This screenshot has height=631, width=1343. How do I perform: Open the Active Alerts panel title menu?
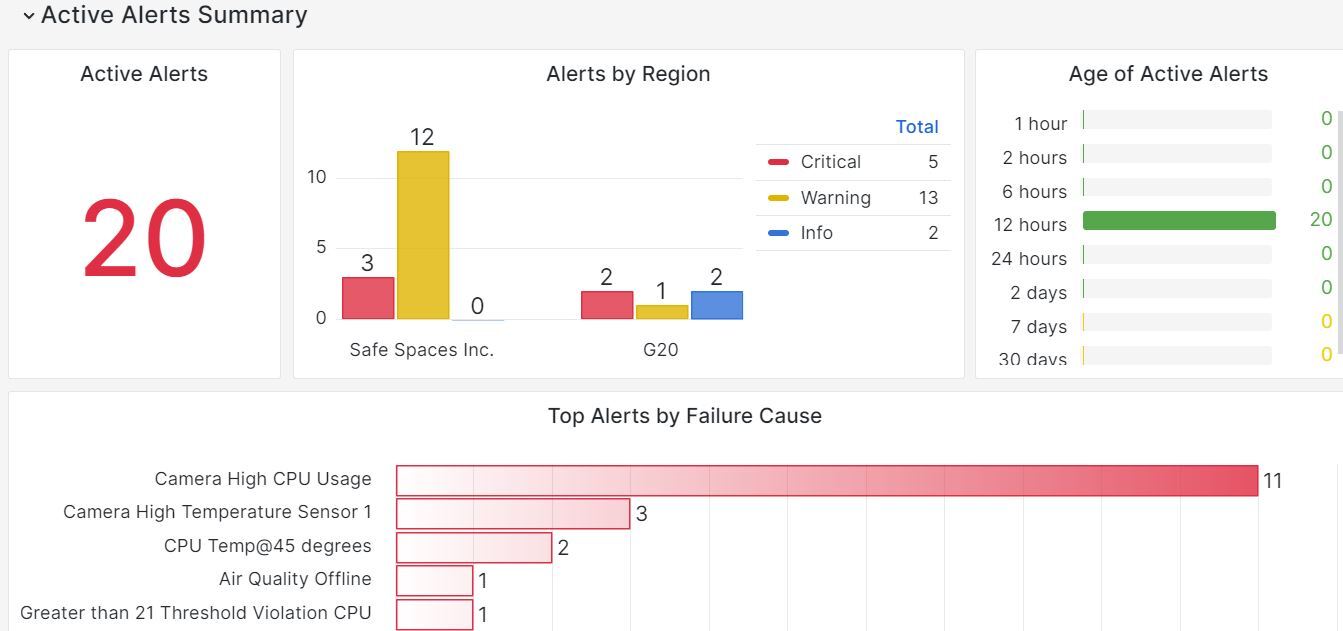[x=144, y=74]
